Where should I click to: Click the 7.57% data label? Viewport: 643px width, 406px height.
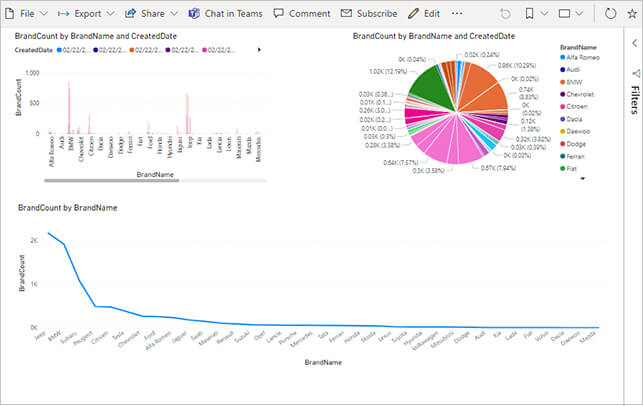[401, 162]
